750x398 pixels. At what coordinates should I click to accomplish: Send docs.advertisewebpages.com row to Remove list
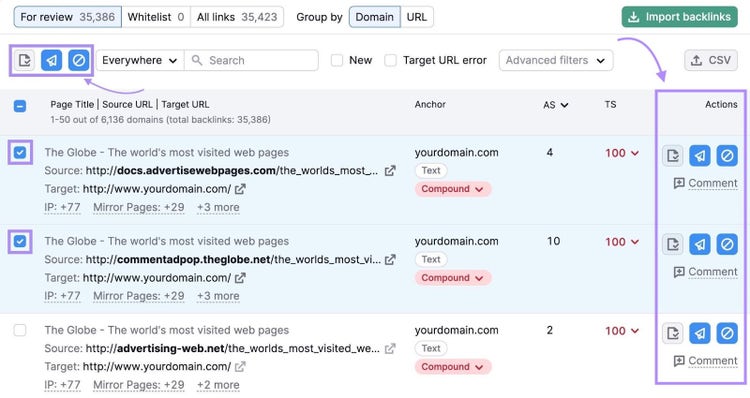(700, 155)
